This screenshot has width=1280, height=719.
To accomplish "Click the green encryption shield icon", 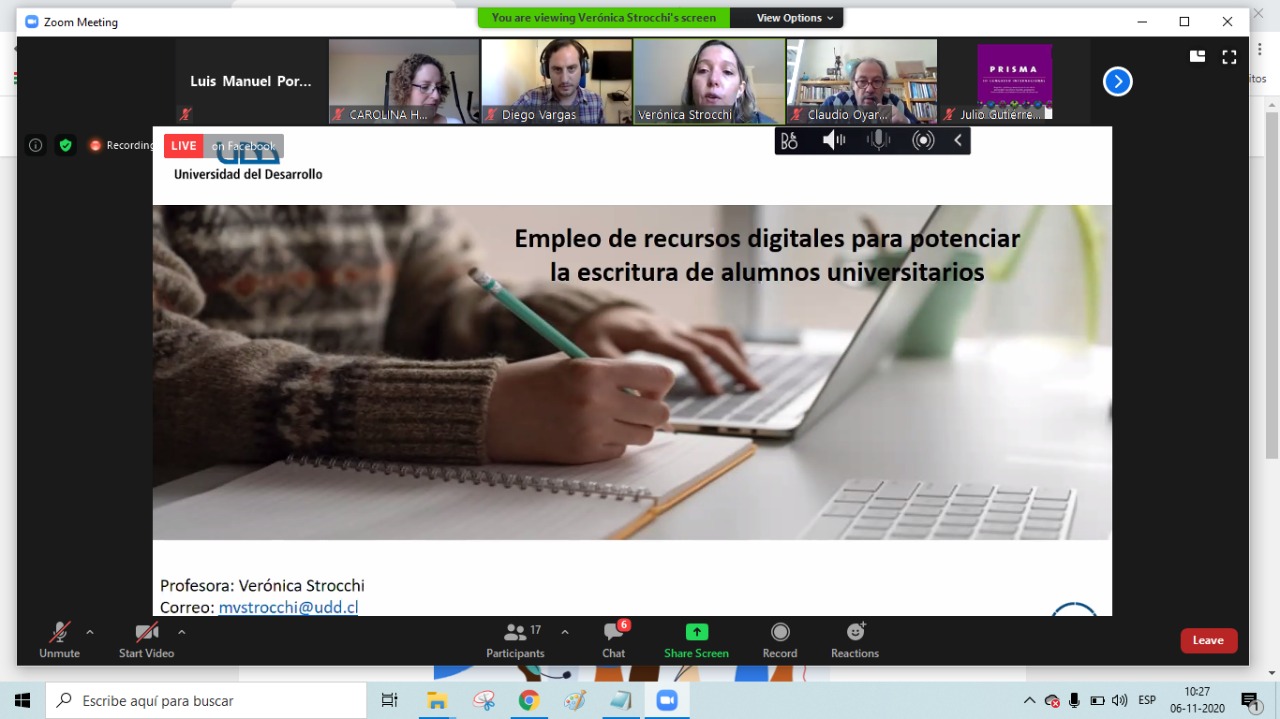I will point(66,145).
